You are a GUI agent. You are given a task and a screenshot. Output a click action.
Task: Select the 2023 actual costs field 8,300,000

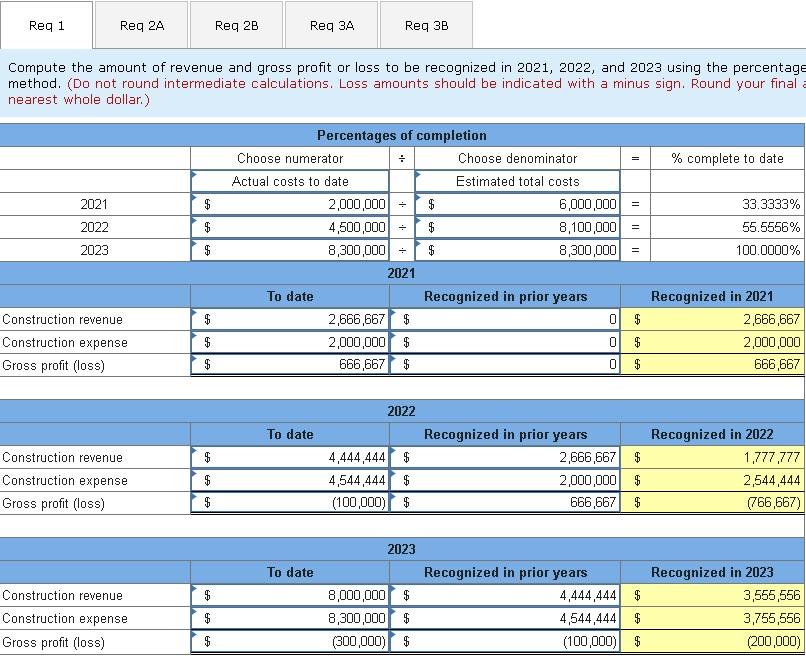pyautogui.click(x=290, y=250)
